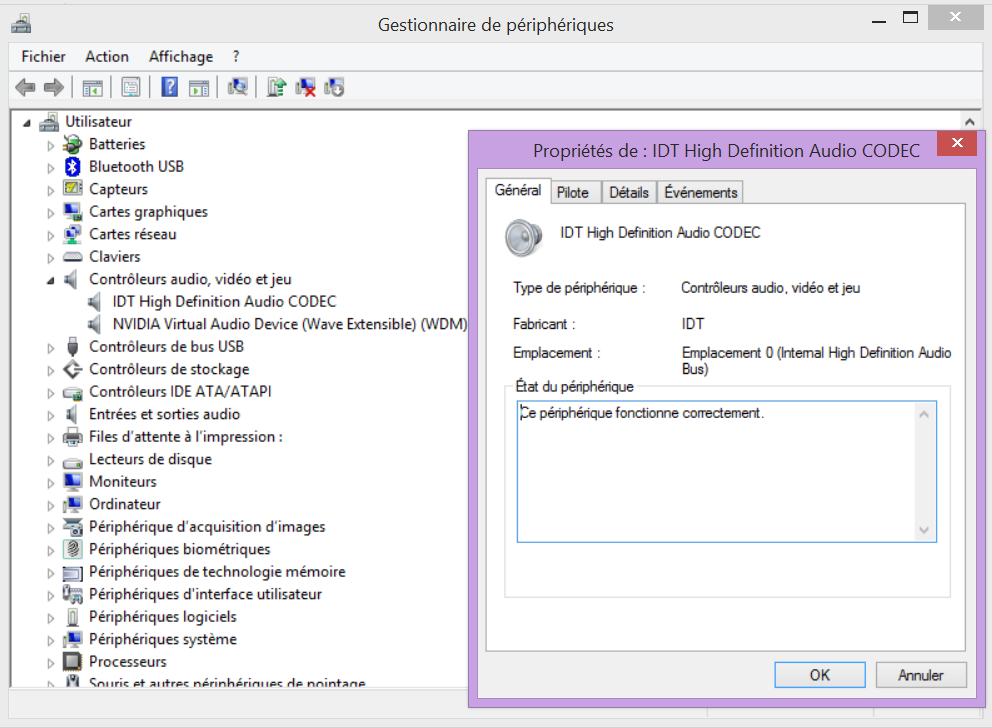The height and width of the screenshot is (728, 992).
Task: Open the Action menu
Action: pos(107,56)
